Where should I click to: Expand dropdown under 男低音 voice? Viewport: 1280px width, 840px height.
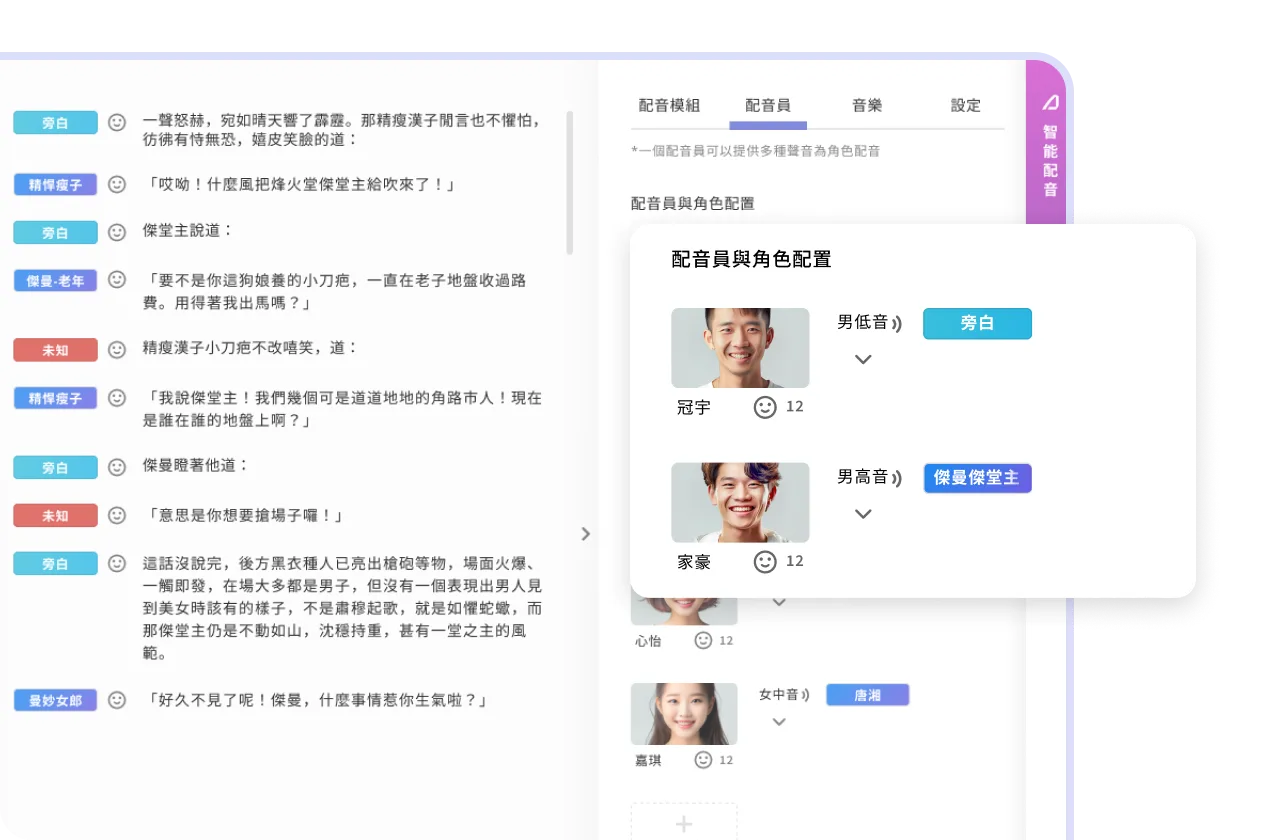(863, 359)
